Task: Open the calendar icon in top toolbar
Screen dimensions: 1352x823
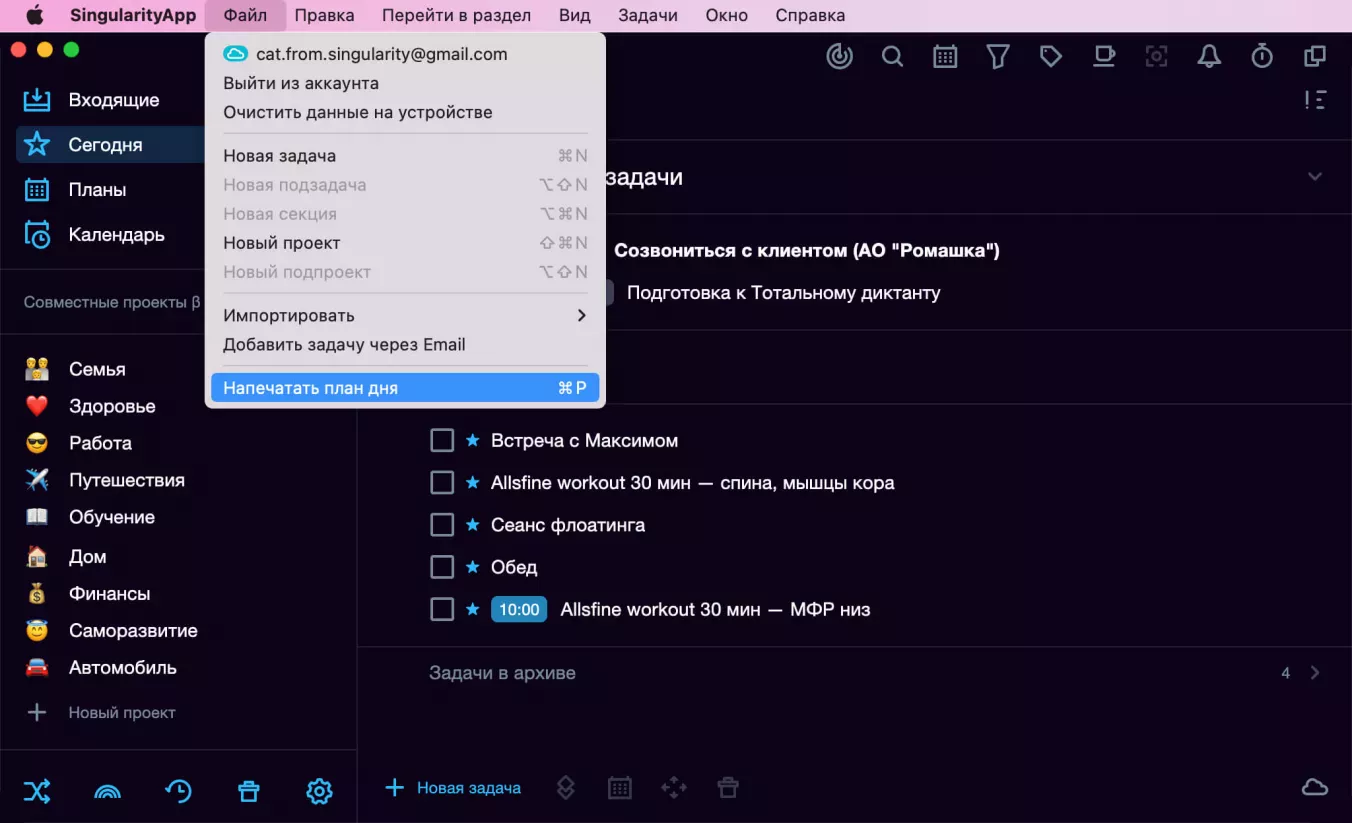Action: pyautogui.click(x=945, y=57)
